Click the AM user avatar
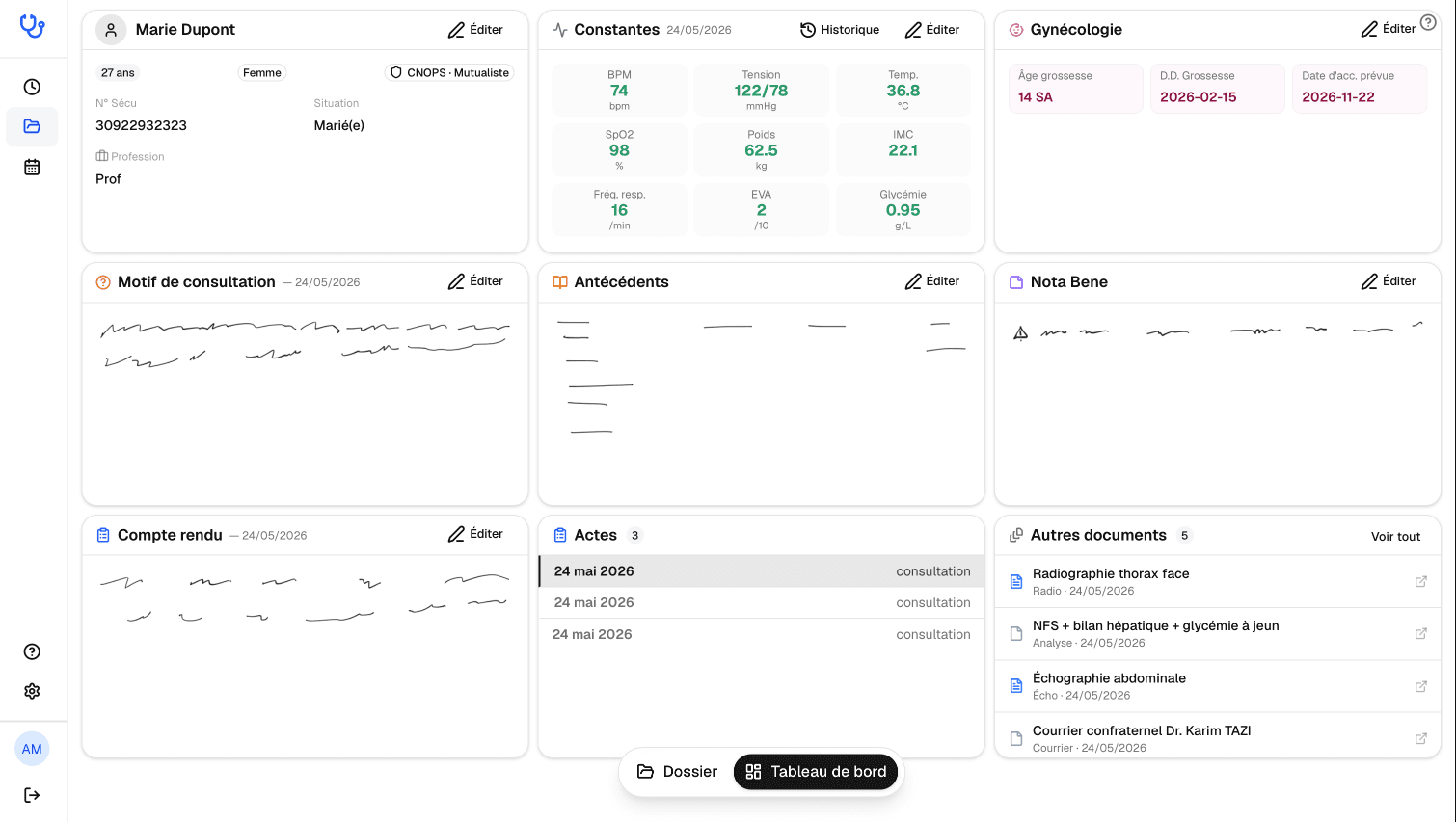The width and height of the screenshot is (1456, 822). [32, 749]
